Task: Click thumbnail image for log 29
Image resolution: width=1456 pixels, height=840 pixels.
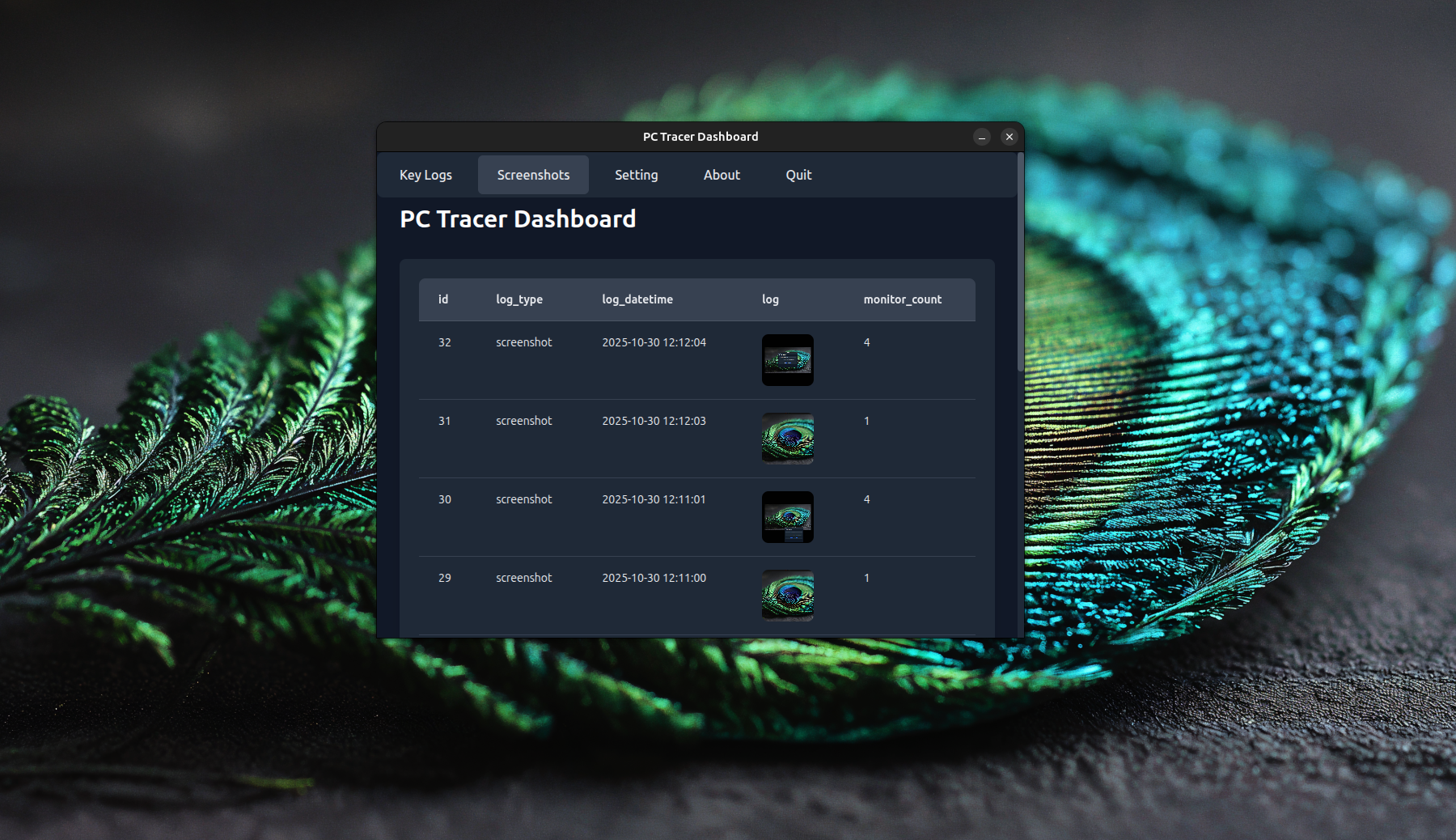Action: (787, 596)
